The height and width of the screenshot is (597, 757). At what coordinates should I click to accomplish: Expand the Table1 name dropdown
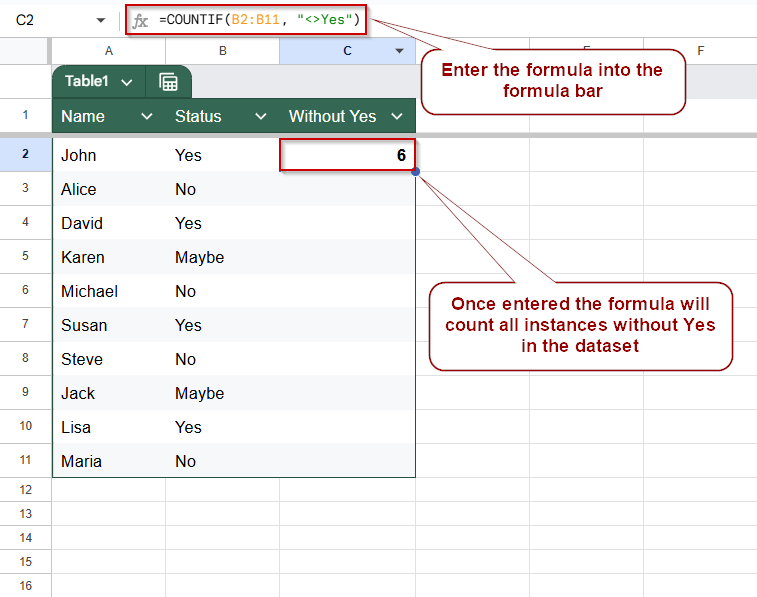pos(127,83)
